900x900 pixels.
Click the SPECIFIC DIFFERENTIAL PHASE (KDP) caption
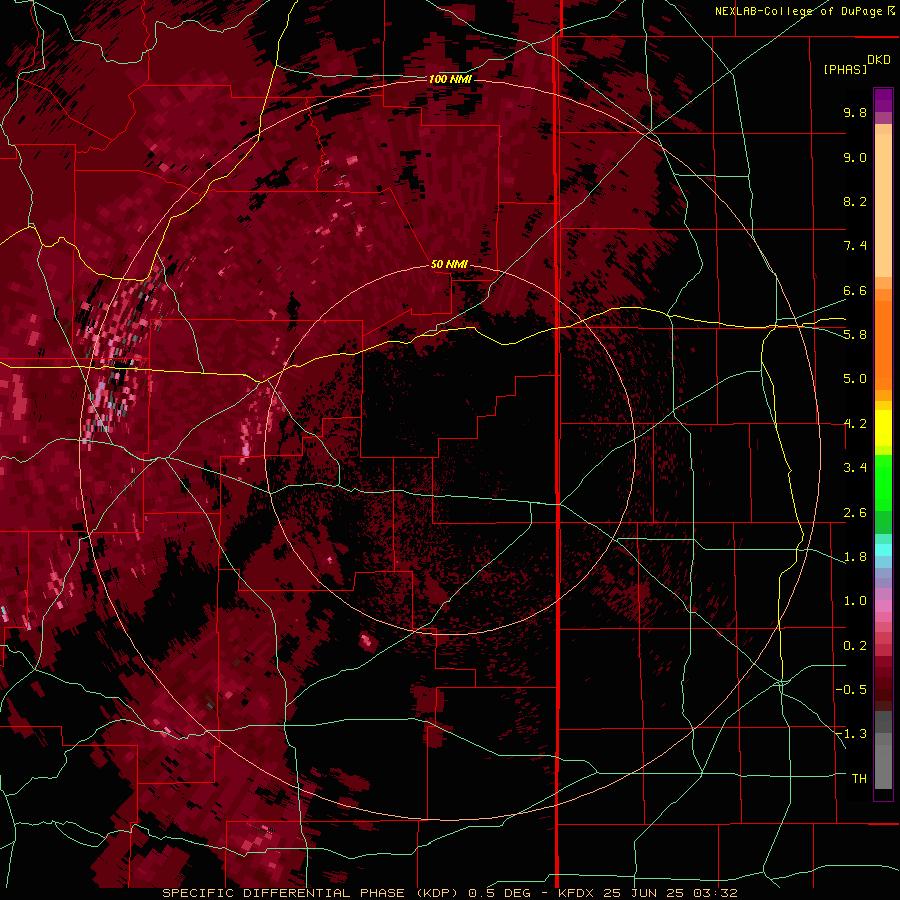(x=311, y=893)
